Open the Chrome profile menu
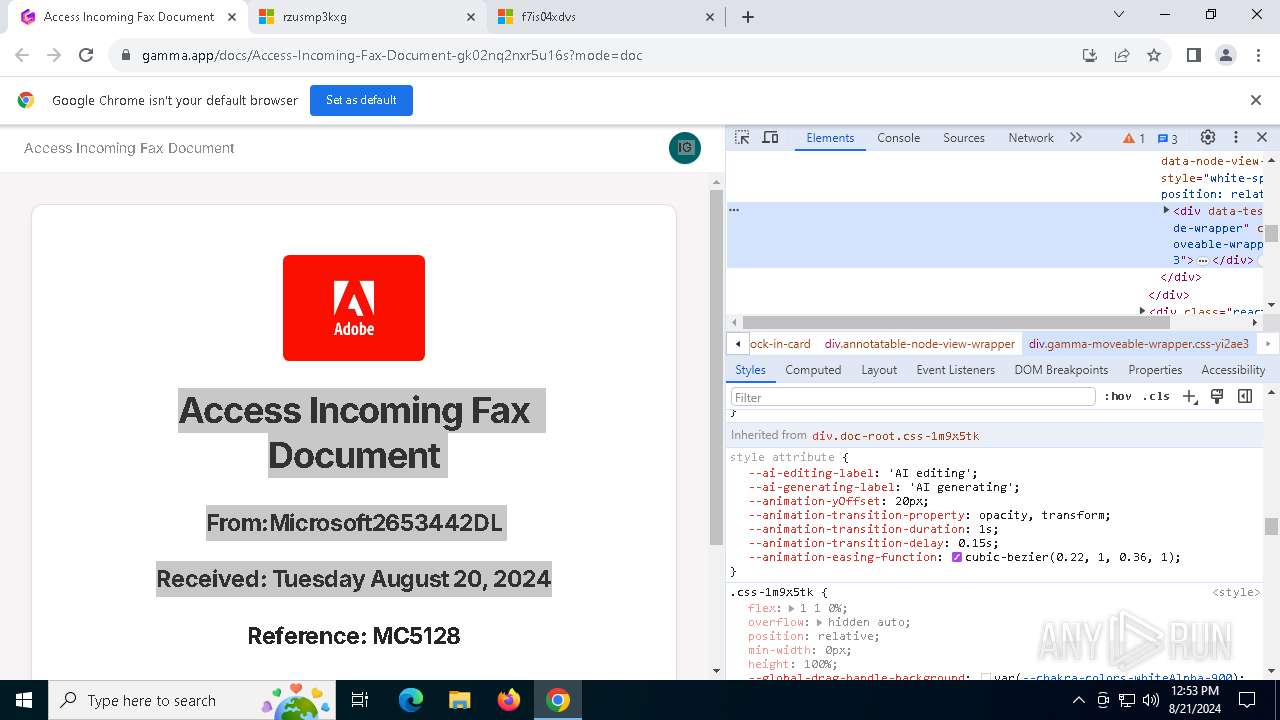Image resolution: width=1280 pixels, height=720 pixels. (1226, 56)
